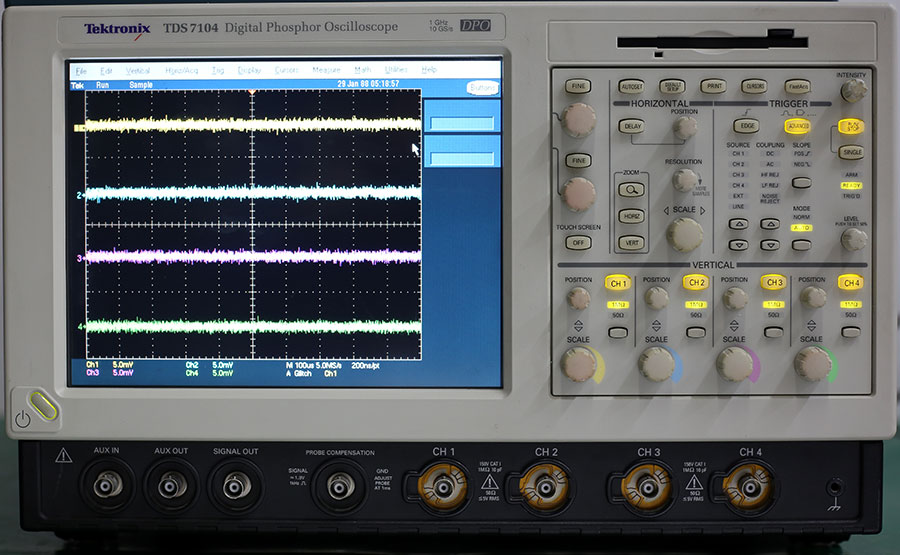Click the trigger LEVEL knob
The width and height of the screenshot is (900, 555).
click(x=853, y=239)
